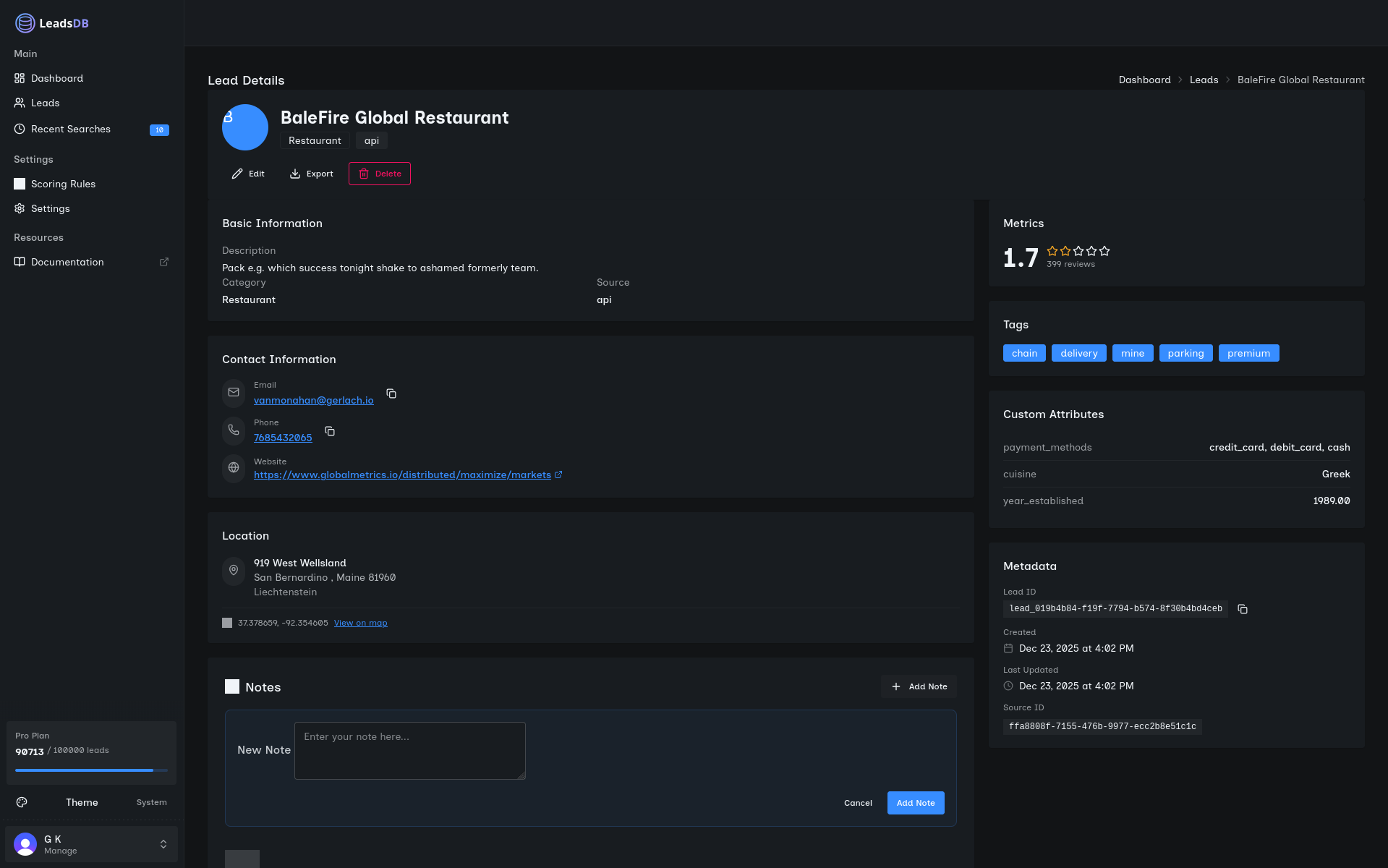Copy the Lead ID with the copy icon
The width and height of the screenshot is (1388, 868).
(x=1243, y=609)
